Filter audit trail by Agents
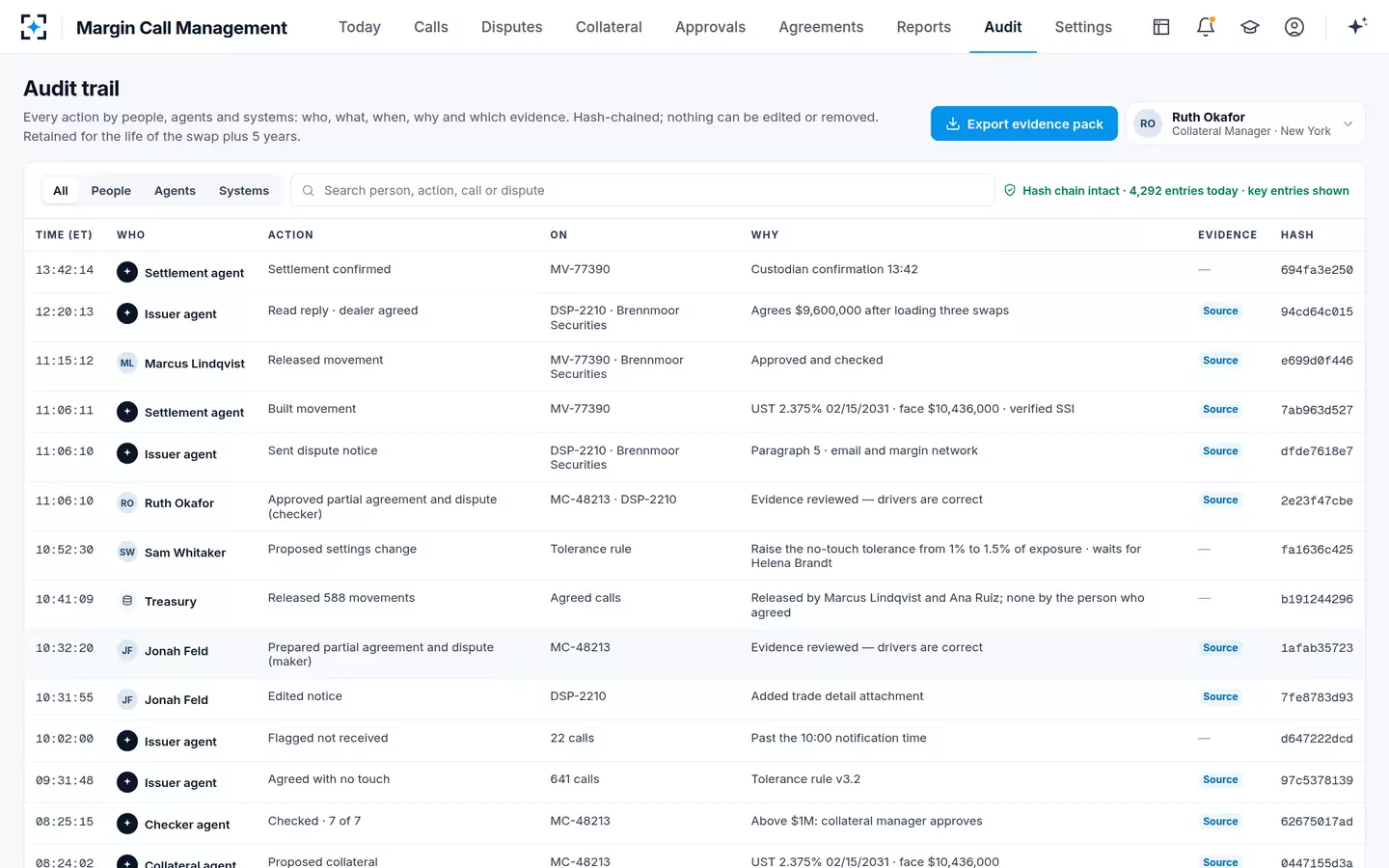 [x=175, y=191]
